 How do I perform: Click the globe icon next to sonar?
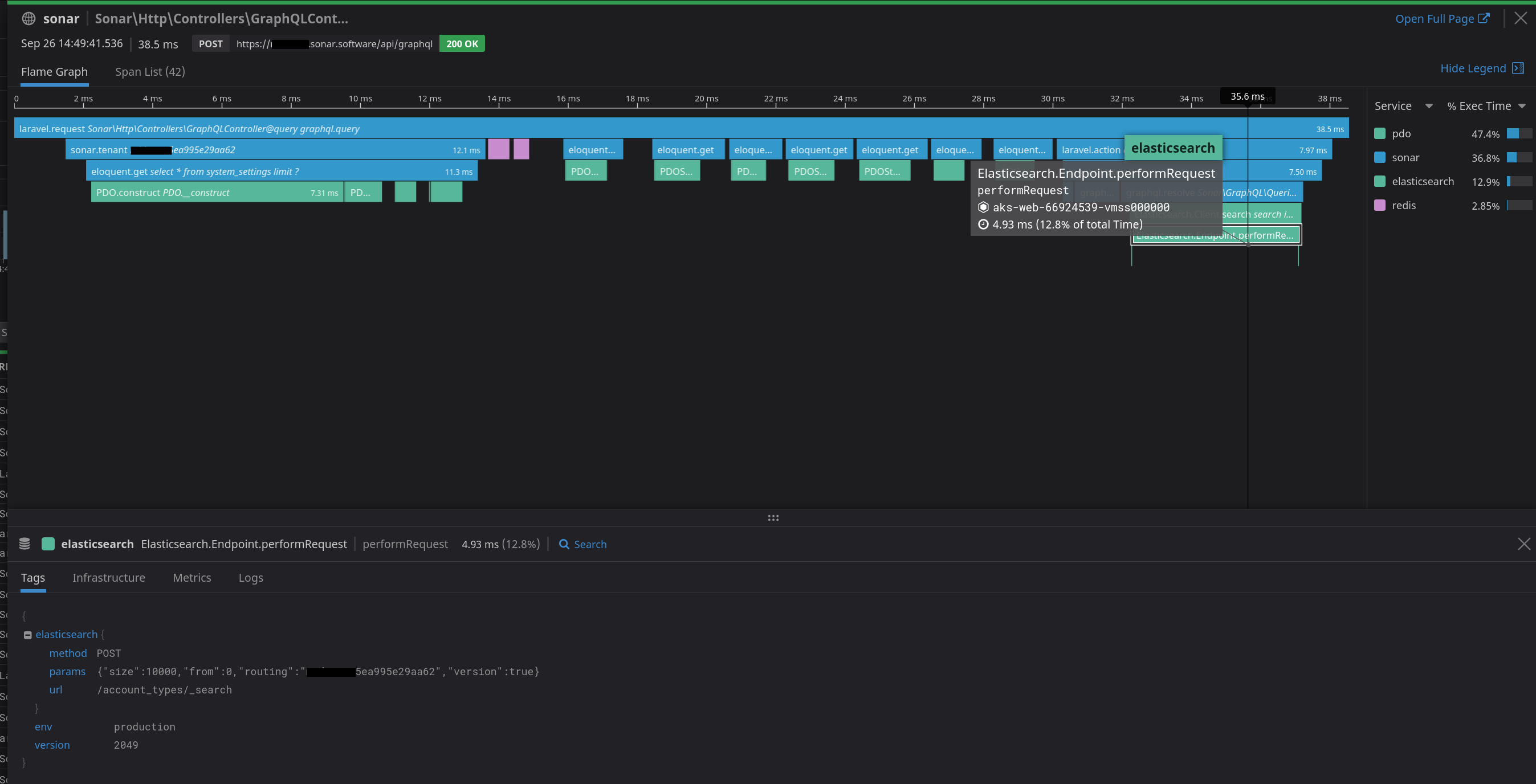(28, 18)
